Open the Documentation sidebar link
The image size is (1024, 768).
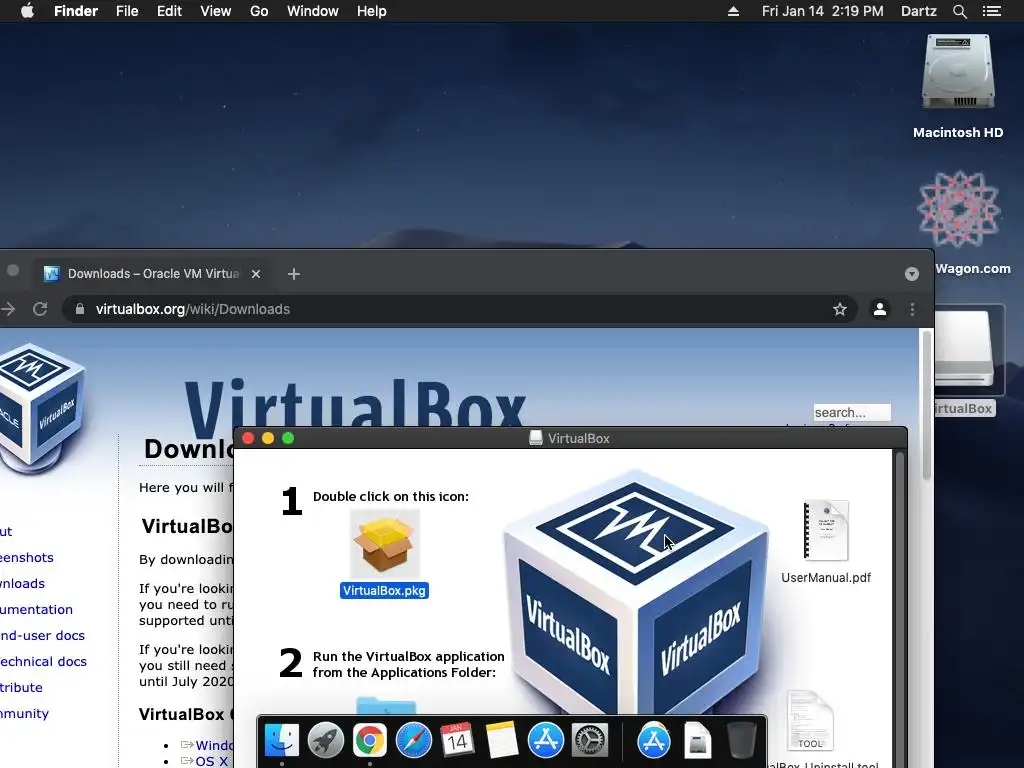pyautogui.click(x=37, y=609)
